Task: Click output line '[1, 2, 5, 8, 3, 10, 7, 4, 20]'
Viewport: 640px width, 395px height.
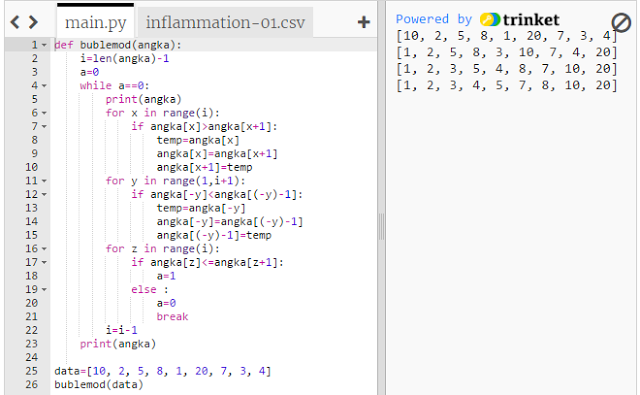Action: click(507, 52)
